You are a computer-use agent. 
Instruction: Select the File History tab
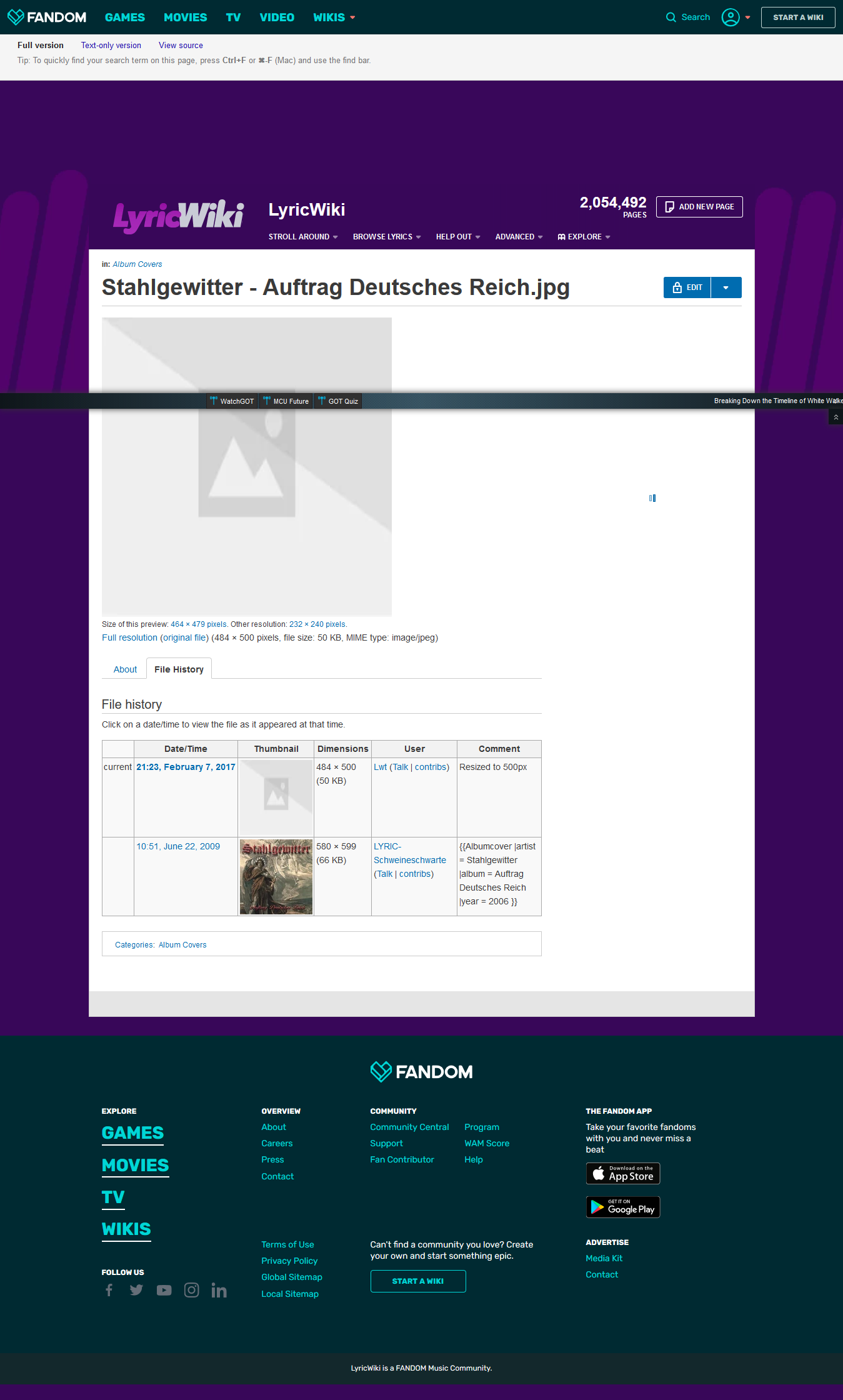[x=179, y=669]
